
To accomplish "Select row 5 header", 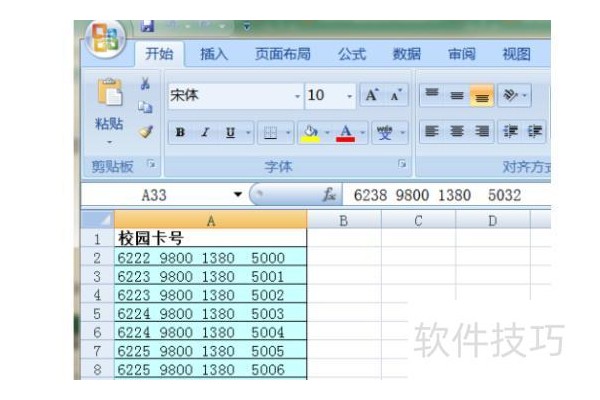I will [x=98, y=314].
